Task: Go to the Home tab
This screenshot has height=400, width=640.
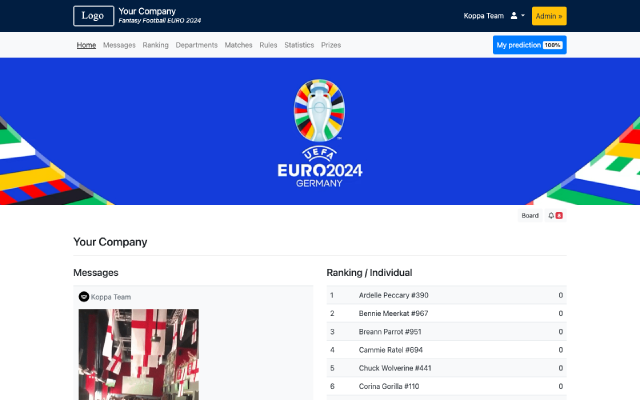Action: (x=86, y=45)
